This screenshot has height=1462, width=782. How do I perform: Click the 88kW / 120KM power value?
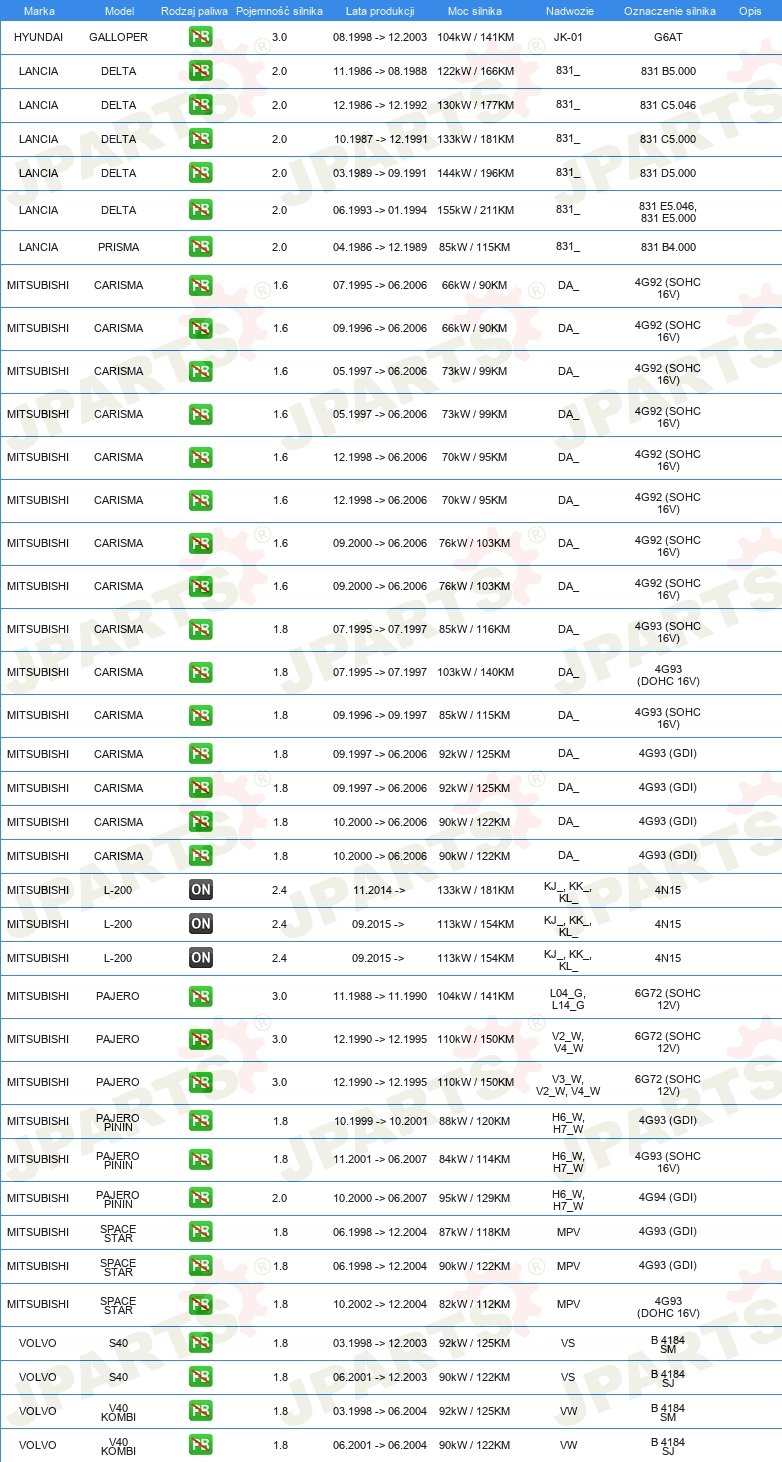pyautogui.click(x=476, y=1121)
